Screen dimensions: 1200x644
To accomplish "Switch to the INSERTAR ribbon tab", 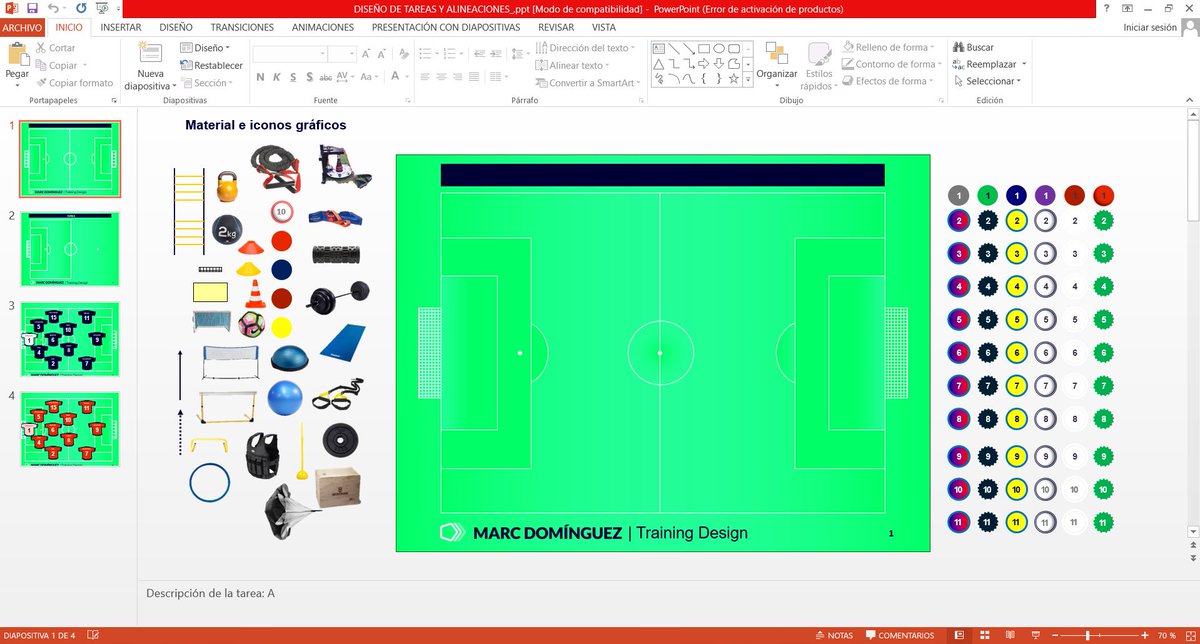I will pos(120,28).
